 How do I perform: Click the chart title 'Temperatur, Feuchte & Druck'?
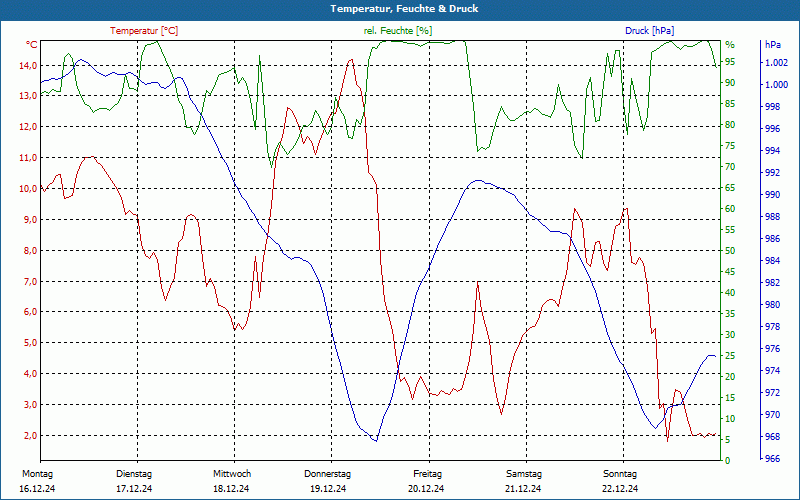pyautogui.click(x=404, y=9)
